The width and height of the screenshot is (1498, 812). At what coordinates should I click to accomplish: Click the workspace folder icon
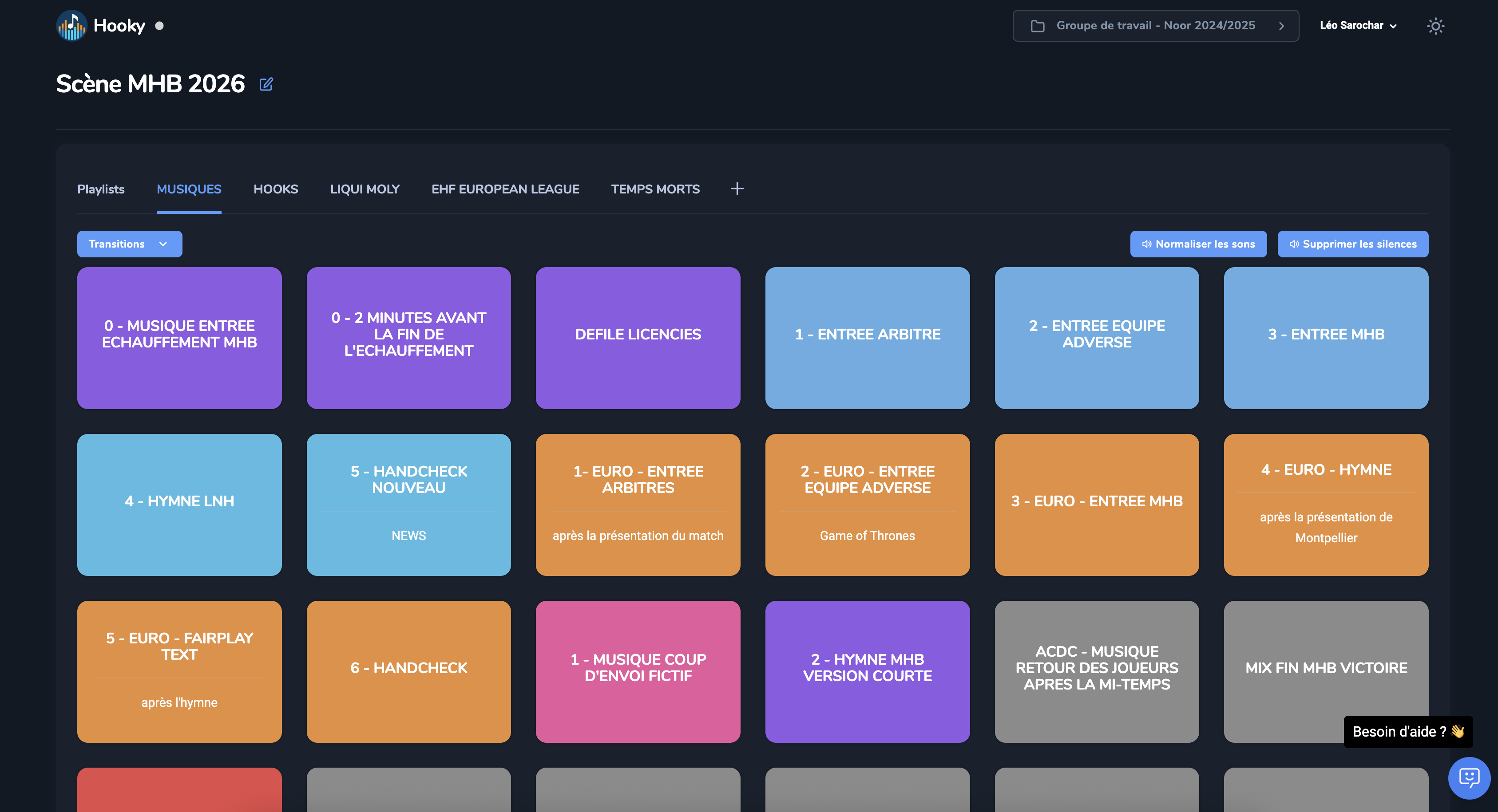coord(1038,26)
